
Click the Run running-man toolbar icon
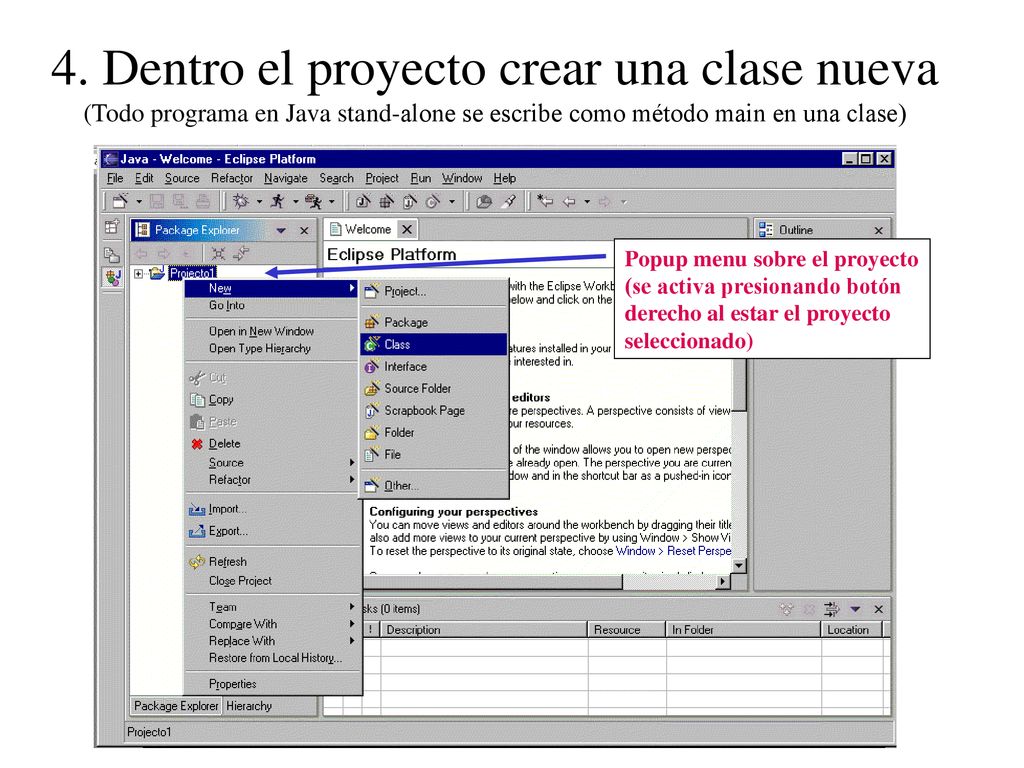click(278, 201)
